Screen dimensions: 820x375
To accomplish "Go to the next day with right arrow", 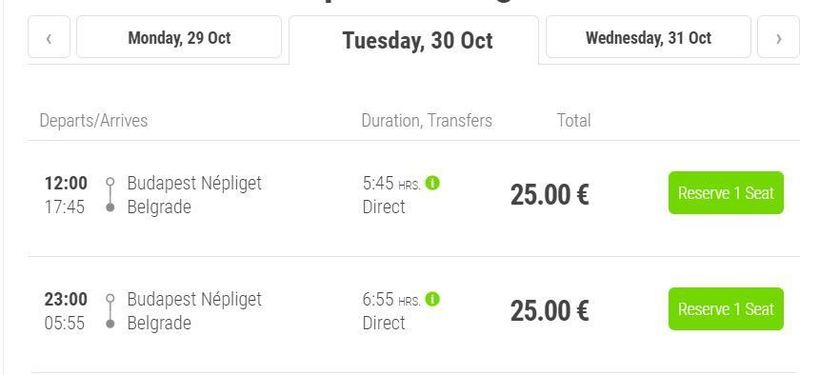I will point(778,37).
